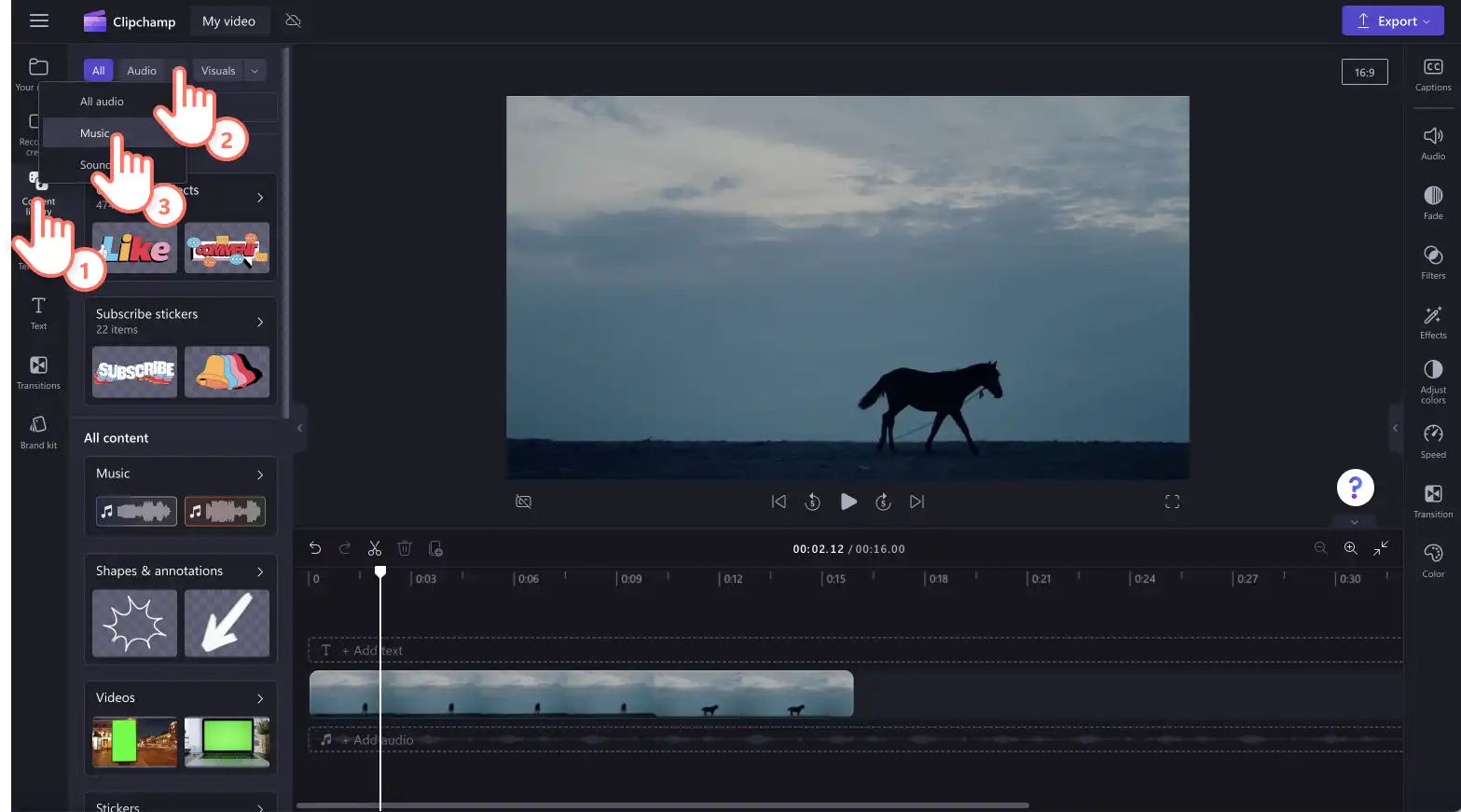
Task: Open the Speed settings
Action: 1433,442
